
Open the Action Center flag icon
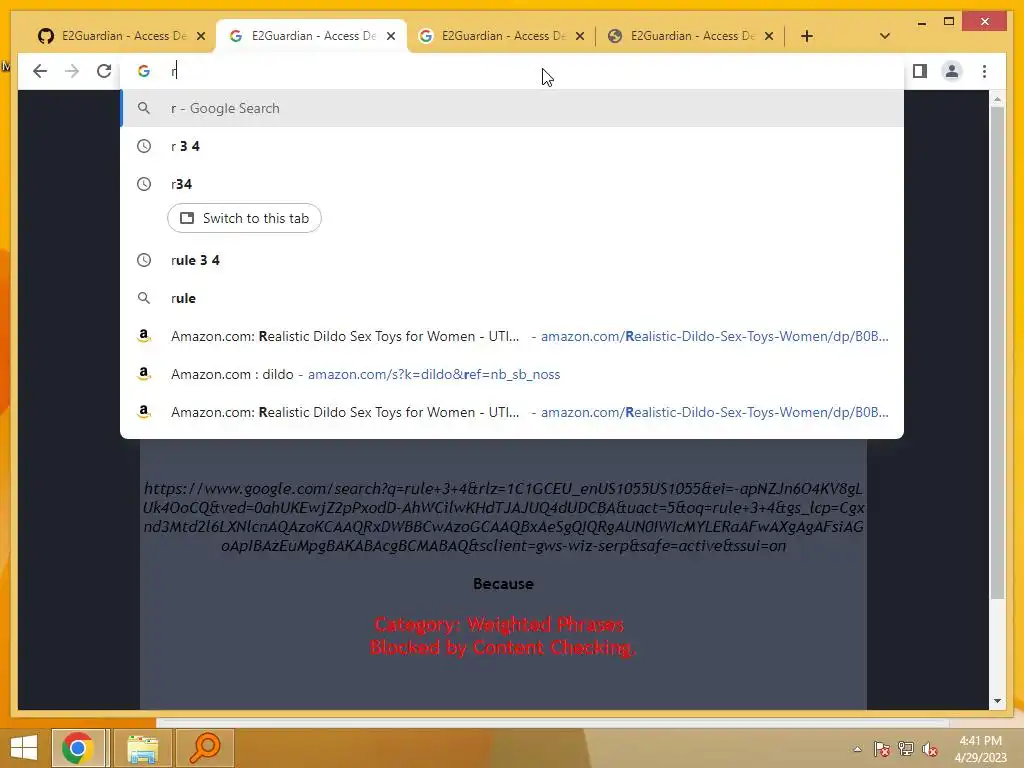[882, 749]
